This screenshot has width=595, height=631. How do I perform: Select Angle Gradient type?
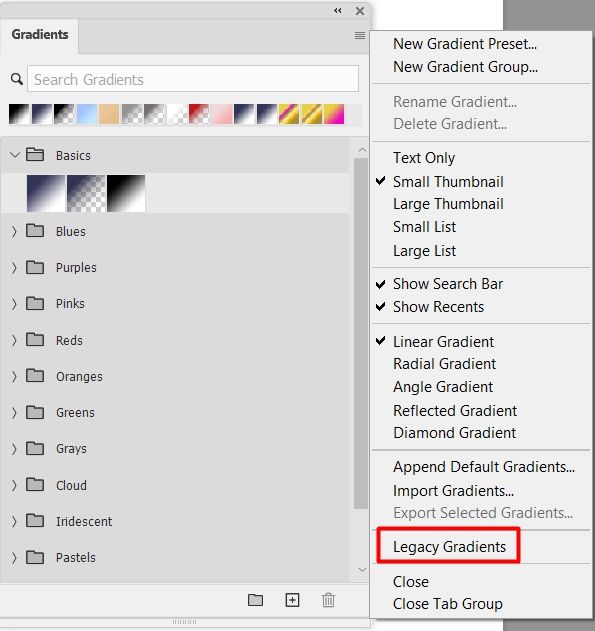tap(443, 387)
